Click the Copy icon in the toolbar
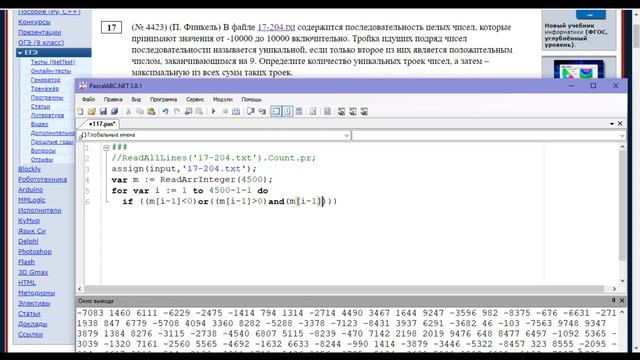The width and height of the screenshot is (640, 360). pos(140,111)
